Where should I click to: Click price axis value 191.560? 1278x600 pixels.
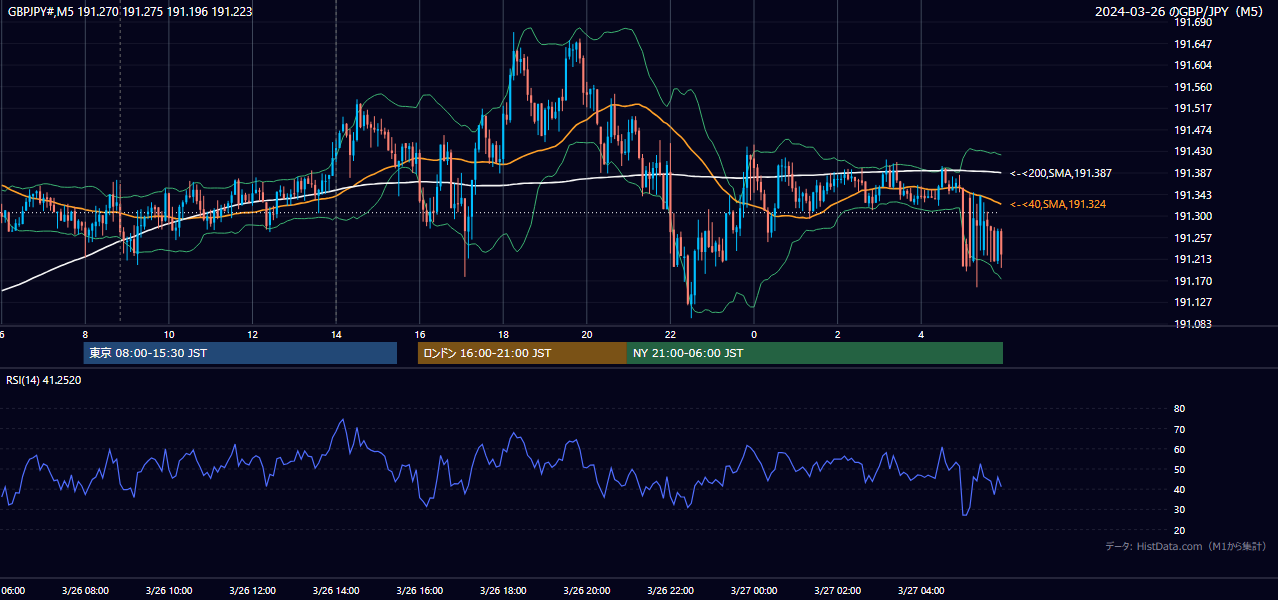tap(1192, 87)
